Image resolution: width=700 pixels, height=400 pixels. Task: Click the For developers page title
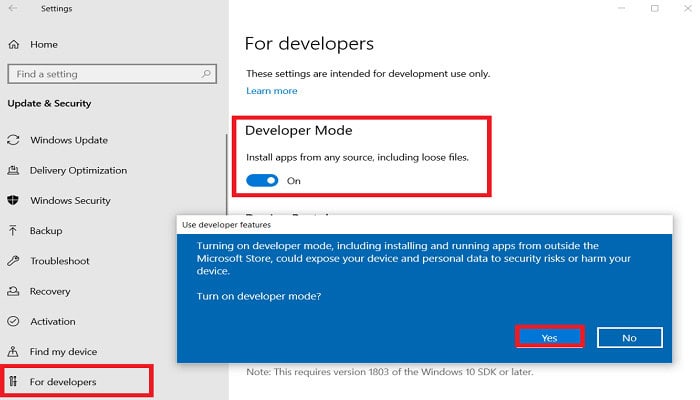[309, 44]
